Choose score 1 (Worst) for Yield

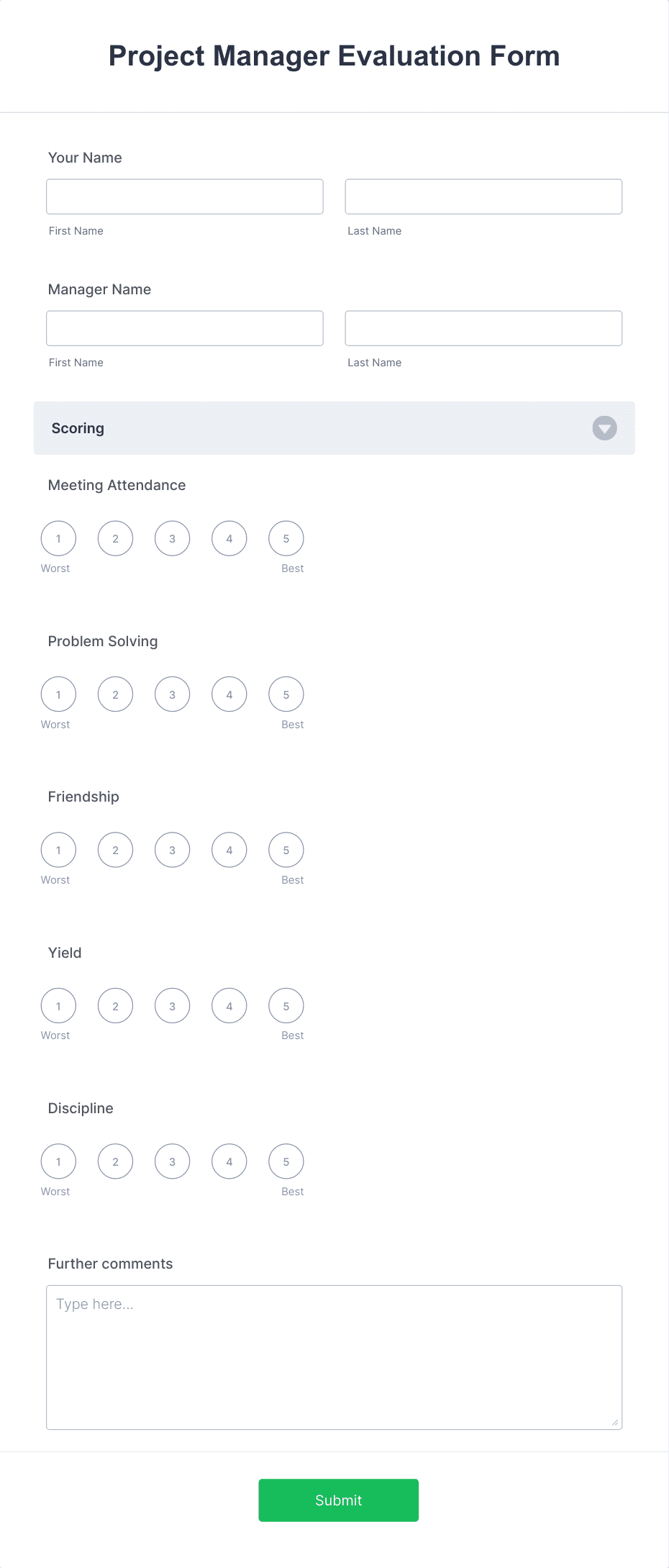click(x=58, y=1005)
